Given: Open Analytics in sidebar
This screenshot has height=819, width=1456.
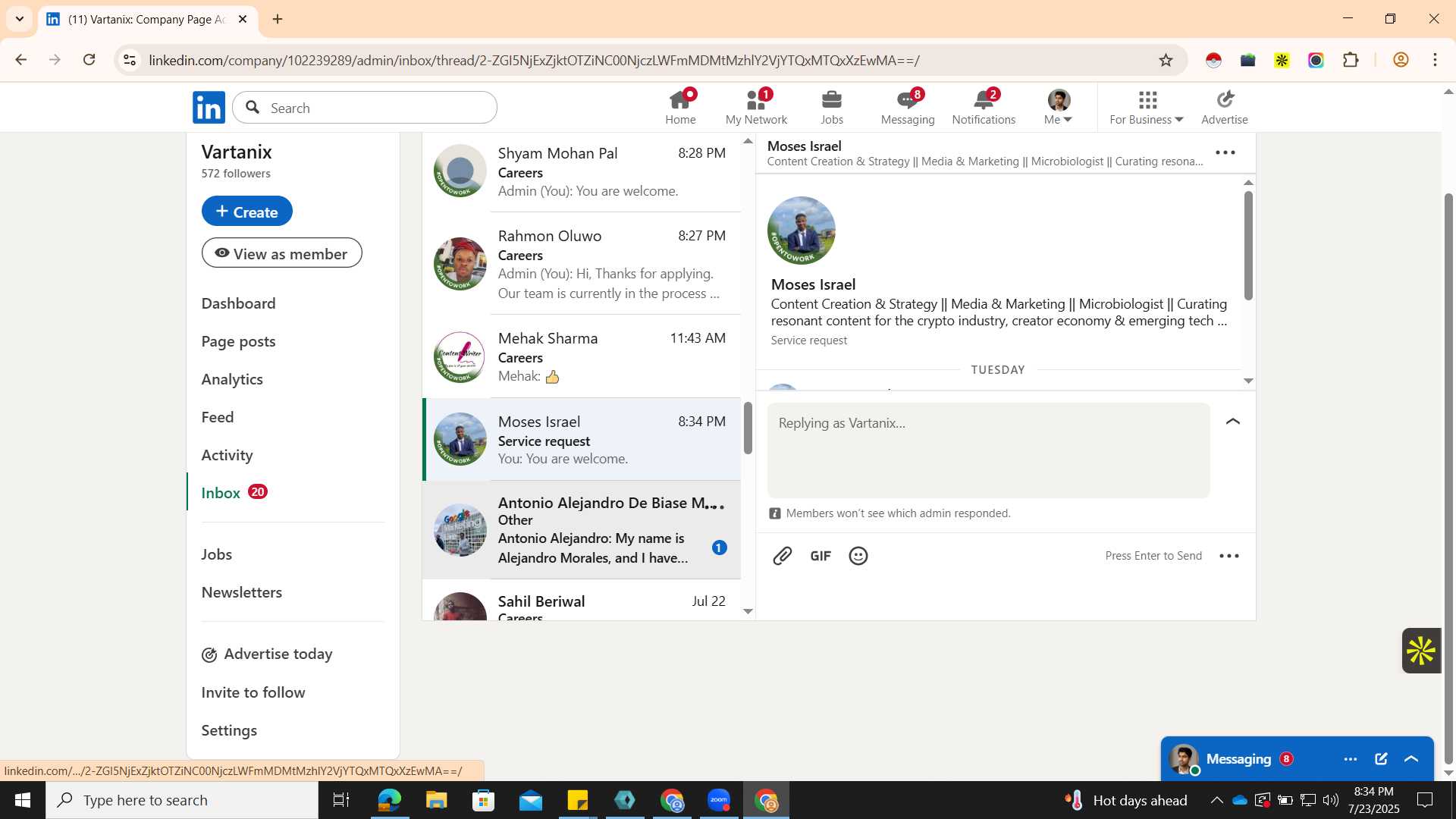Looking at the screenshot, I should coord(232,379).
